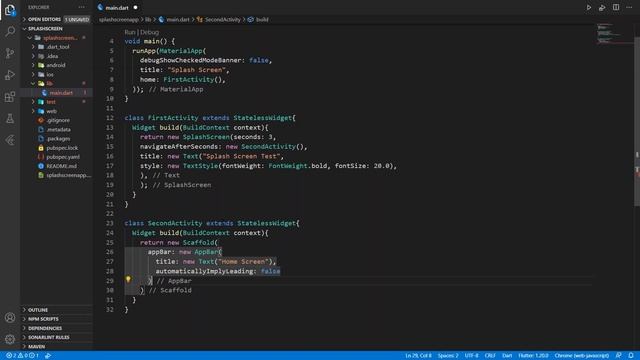The width and height of the screenshot is (640, 360).
Task: Open the Extensions view
Action: pos(10,97)
